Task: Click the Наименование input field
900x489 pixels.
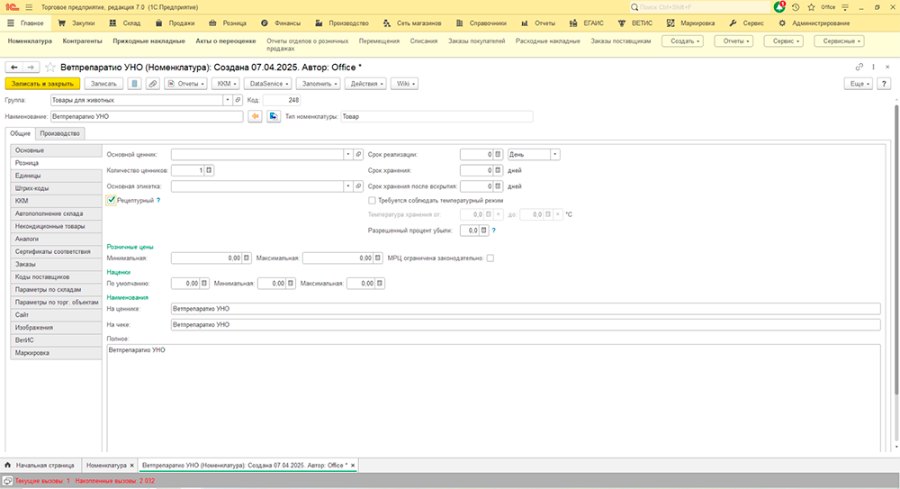Action: 147,117
